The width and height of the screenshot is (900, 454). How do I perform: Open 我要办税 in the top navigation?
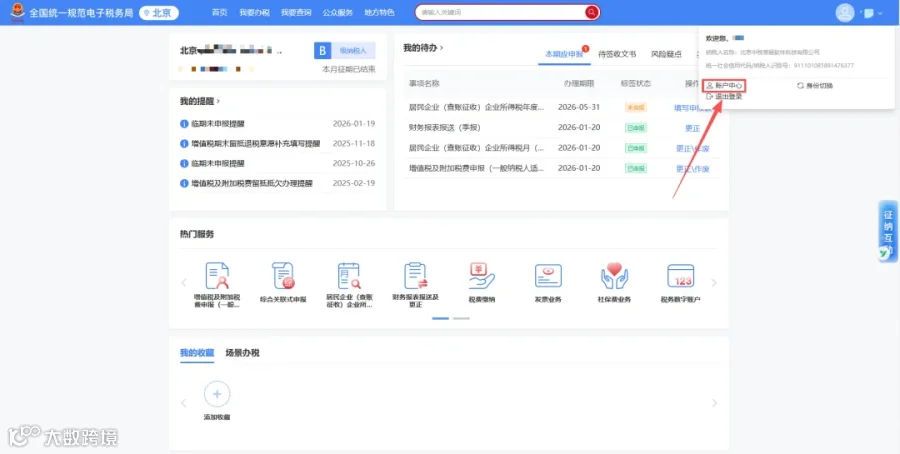point(254,13)
